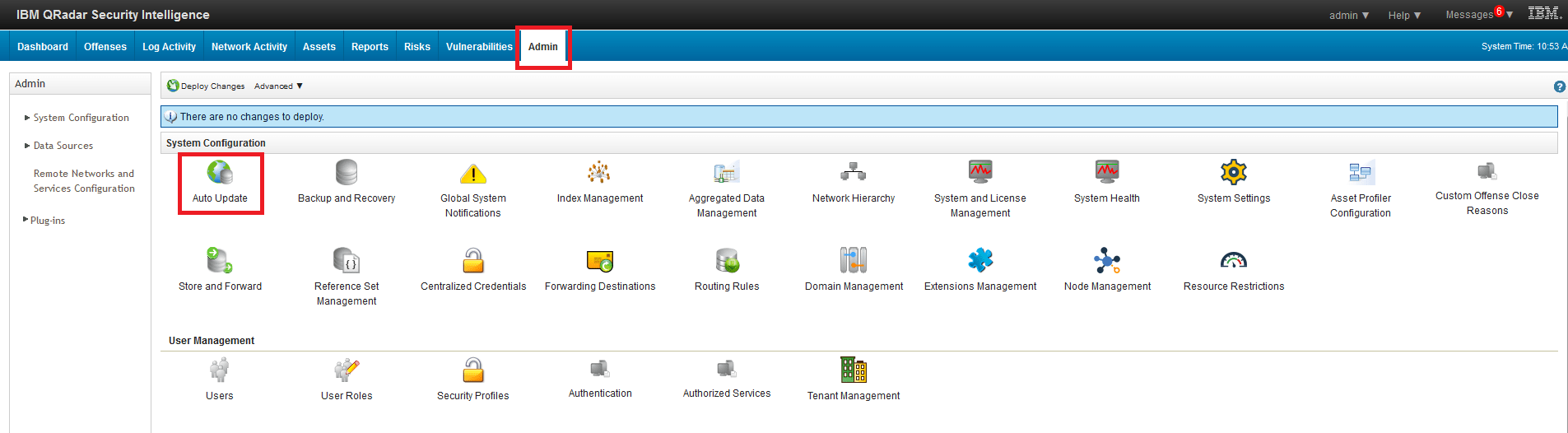The width and height of the screenshot is (1568, 433).
Task: Open the admin user dropdown
Action: click(x=1348, y=15)
